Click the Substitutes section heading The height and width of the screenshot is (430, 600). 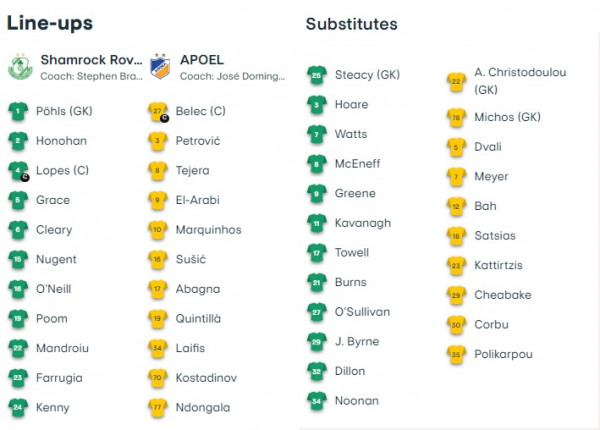click(x=352, y=24)
